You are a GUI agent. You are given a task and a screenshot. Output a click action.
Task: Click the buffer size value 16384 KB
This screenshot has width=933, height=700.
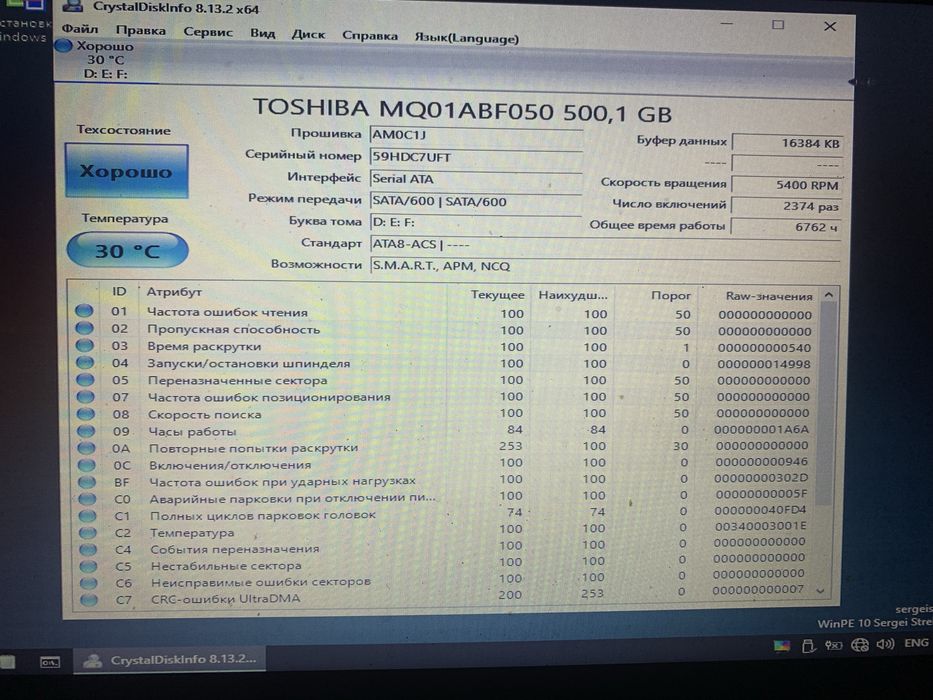tap(787, 143)
